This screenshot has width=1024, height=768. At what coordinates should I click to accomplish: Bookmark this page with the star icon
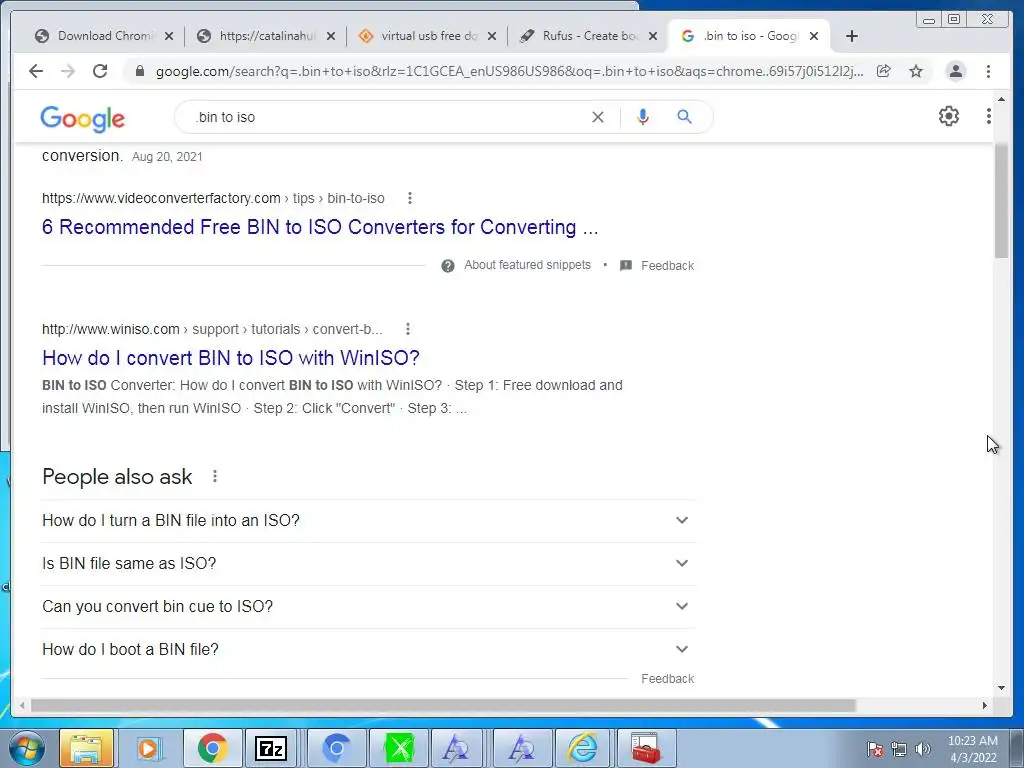click(x=916, y=71)
